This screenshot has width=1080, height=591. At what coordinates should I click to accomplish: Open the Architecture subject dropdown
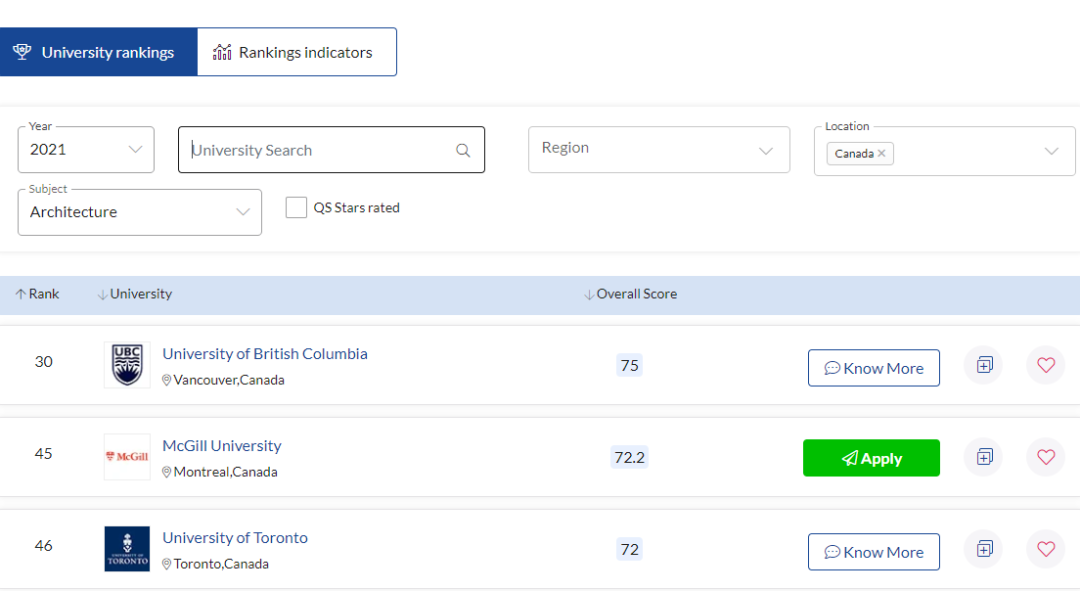click(140, 212)
